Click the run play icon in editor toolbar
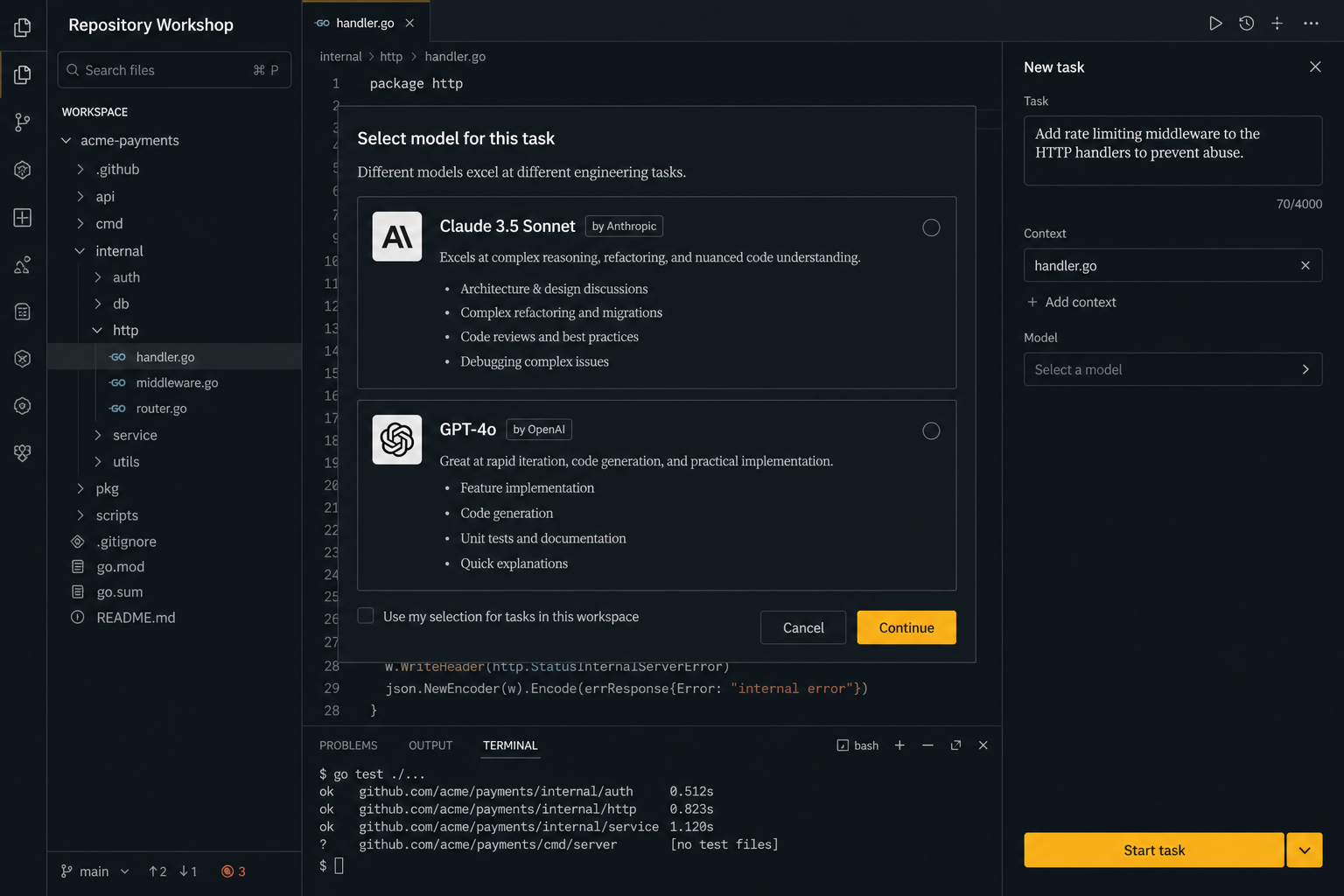Viewport: 1344px width, 896px height. click(x=1215, y=24)
